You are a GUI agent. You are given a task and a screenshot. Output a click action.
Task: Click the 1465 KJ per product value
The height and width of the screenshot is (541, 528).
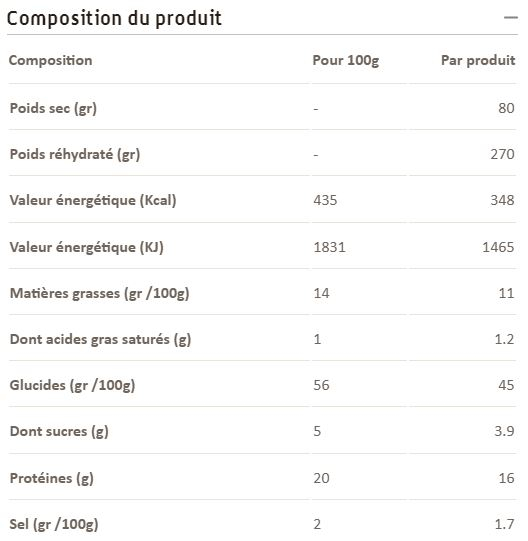point(498,247)
